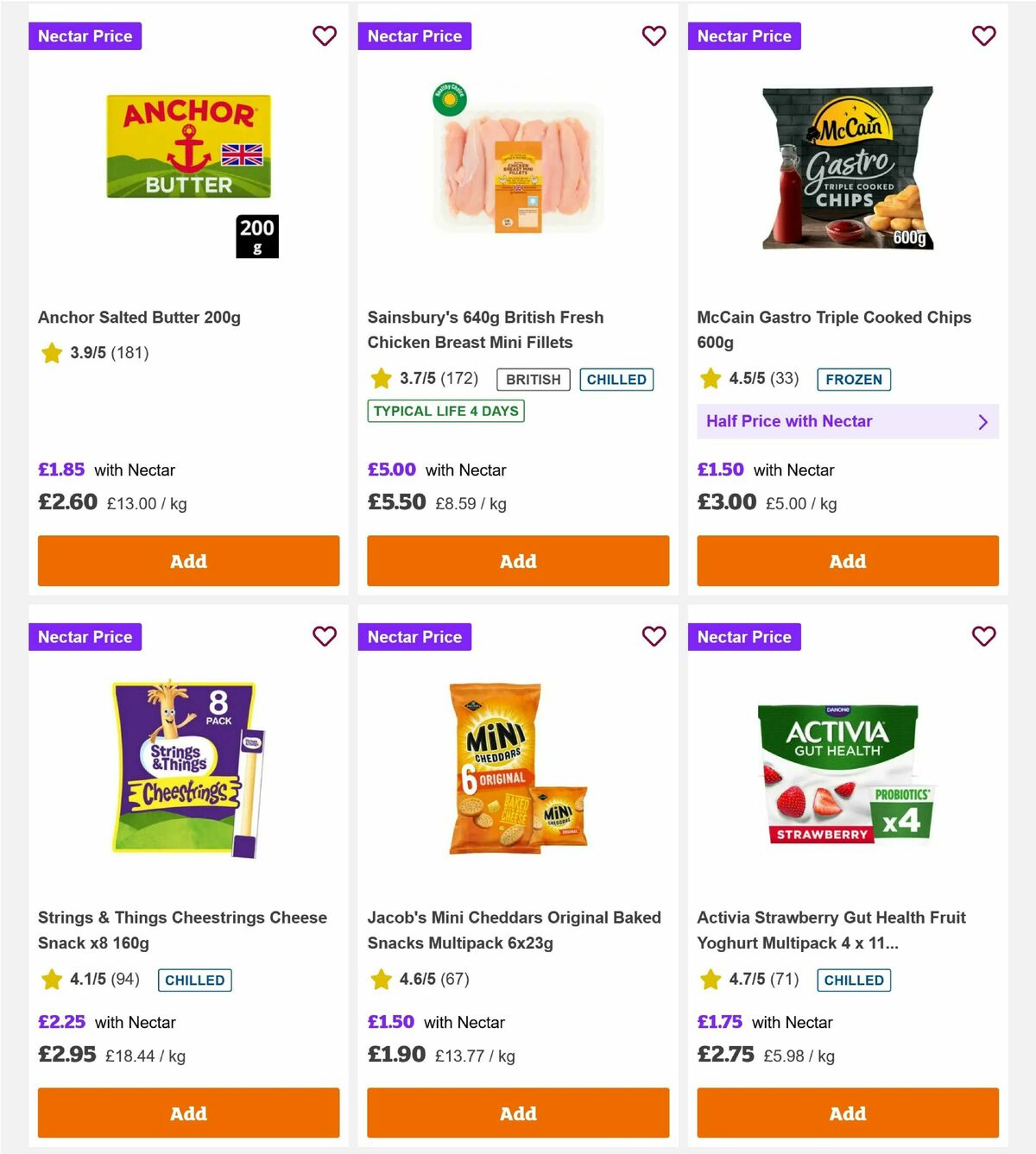Image resolution: width=1036 pixels, height=1154 pixels.
Task: Click the TYPICAL LIFE 4 DAYS label
Action: click(x=445, y=411)
